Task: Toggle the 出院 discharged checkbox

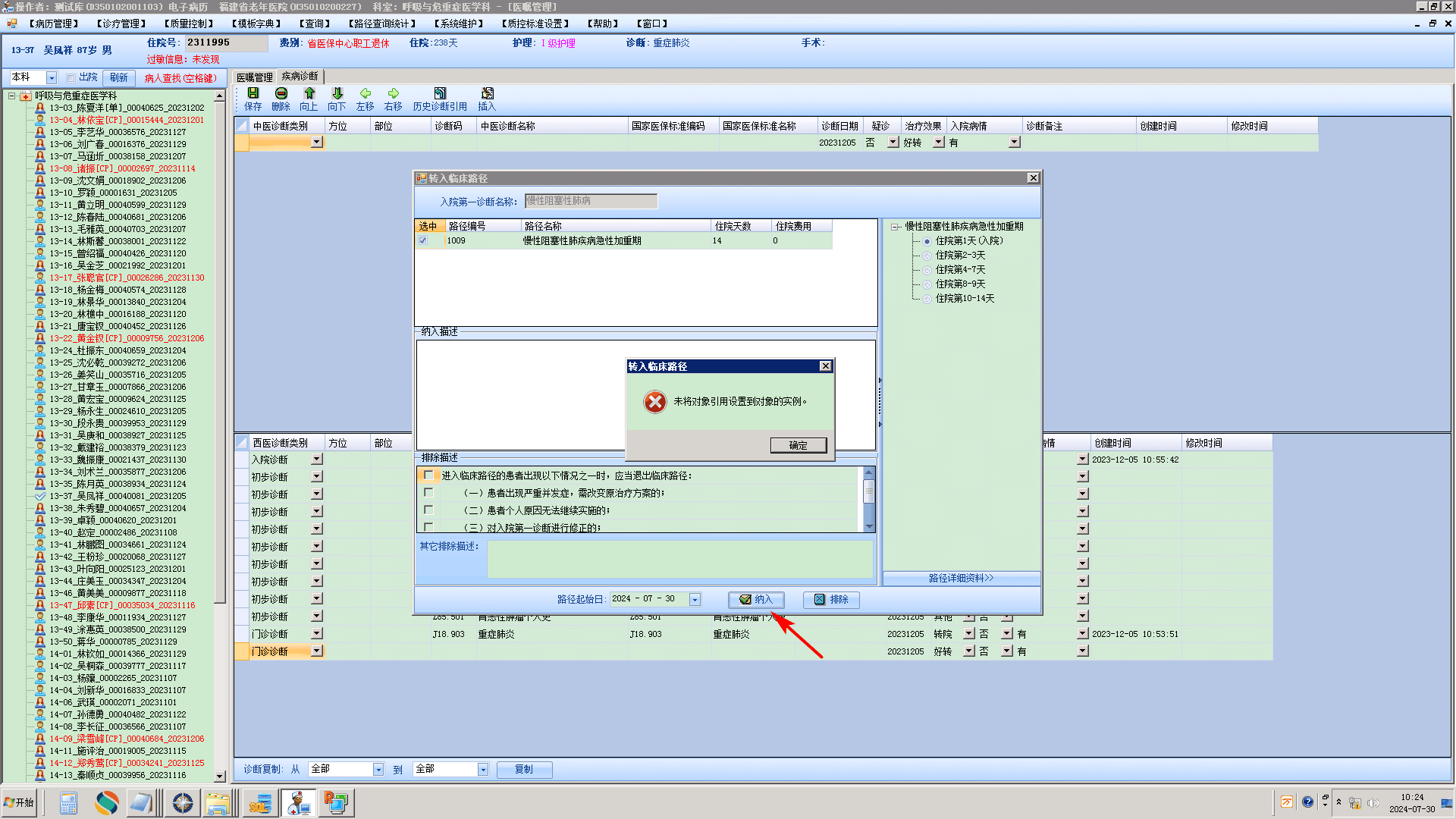Action: [x=71, y=77]
